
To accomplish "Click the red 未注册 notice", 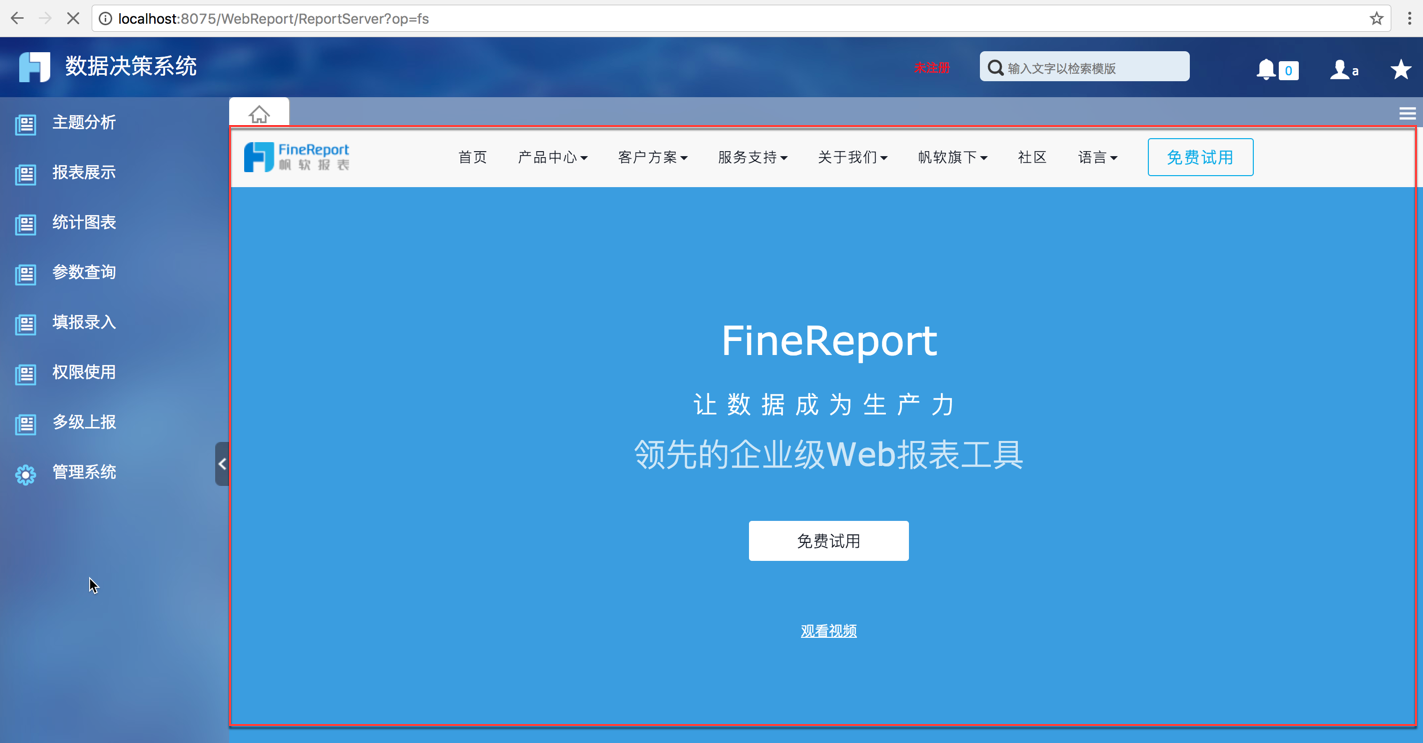I will click(931, 68).
